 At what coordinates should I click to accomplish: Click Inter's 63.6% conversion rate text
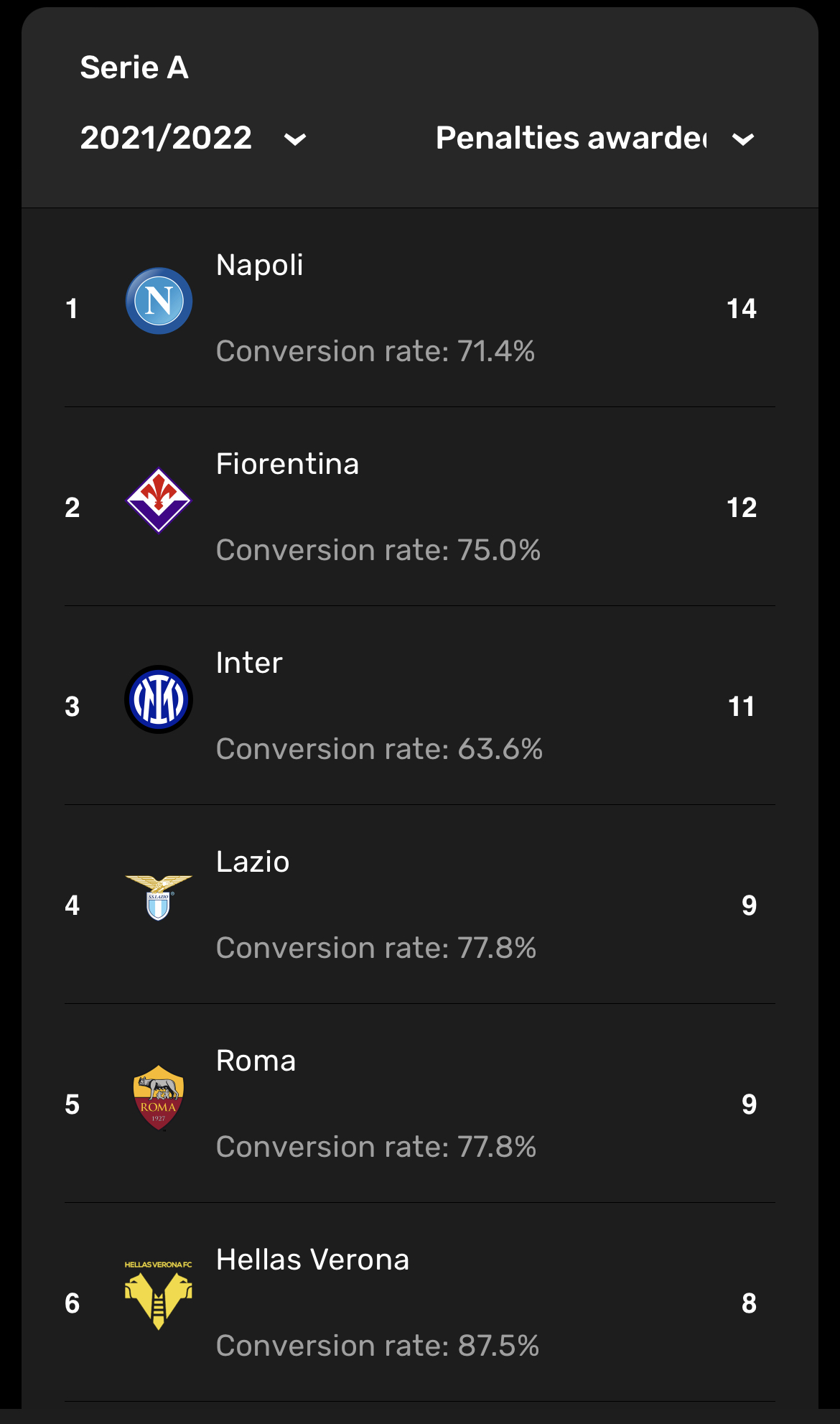pos(379,749)
